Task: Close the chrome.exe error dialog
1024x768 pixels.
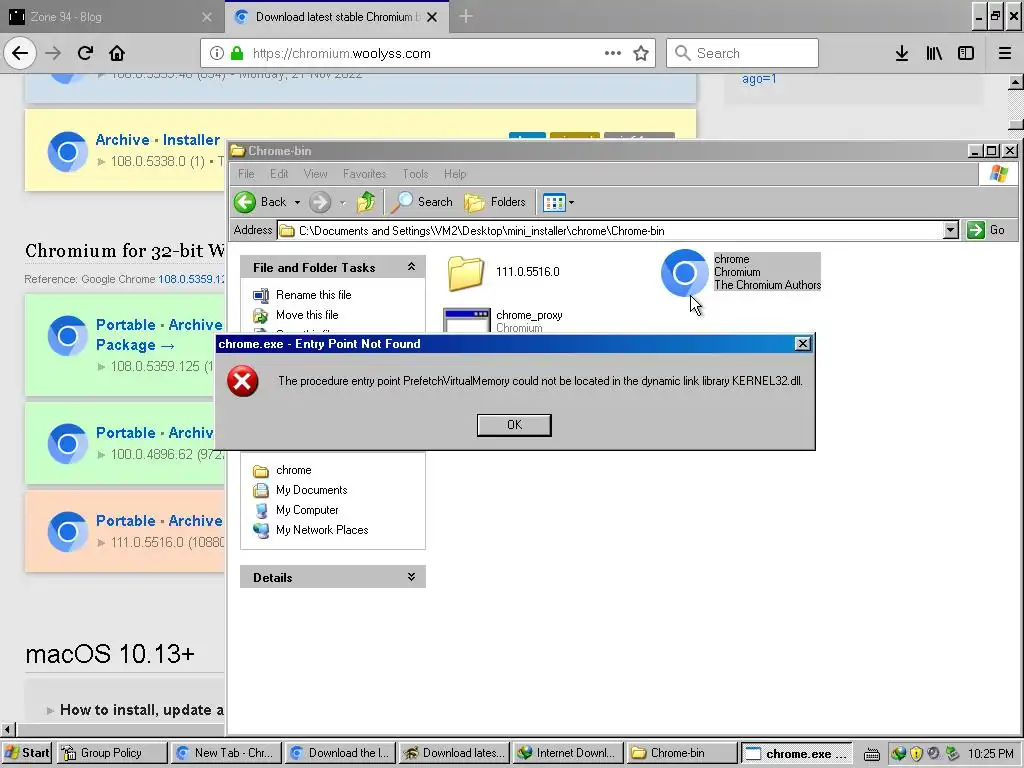Action: point(803,344)
